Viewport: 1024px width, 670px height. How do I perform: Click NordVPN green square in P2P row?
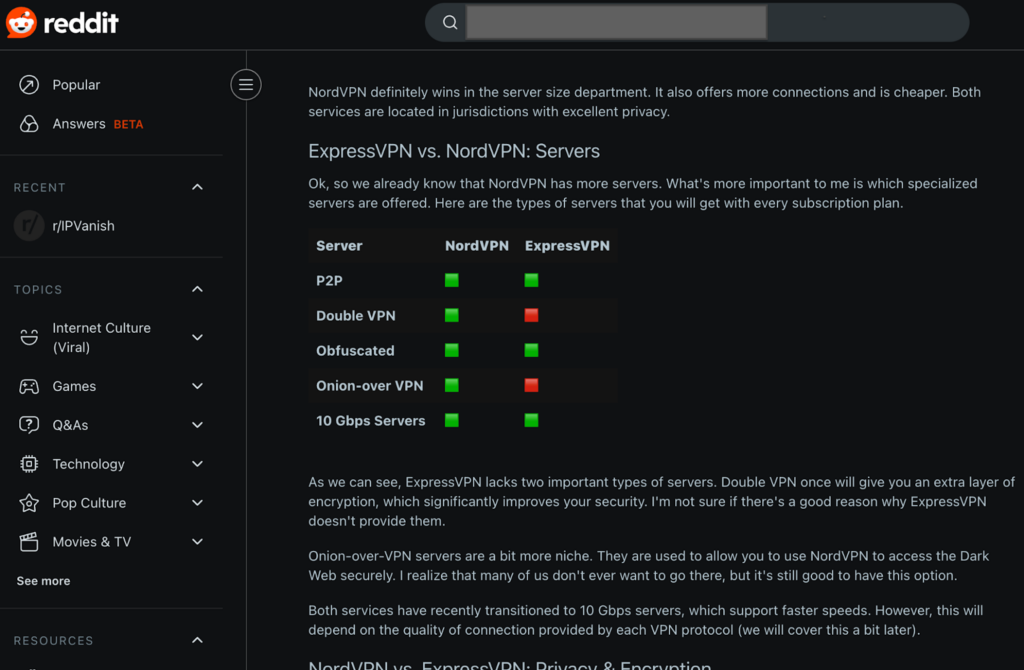(x=451, y=280)
